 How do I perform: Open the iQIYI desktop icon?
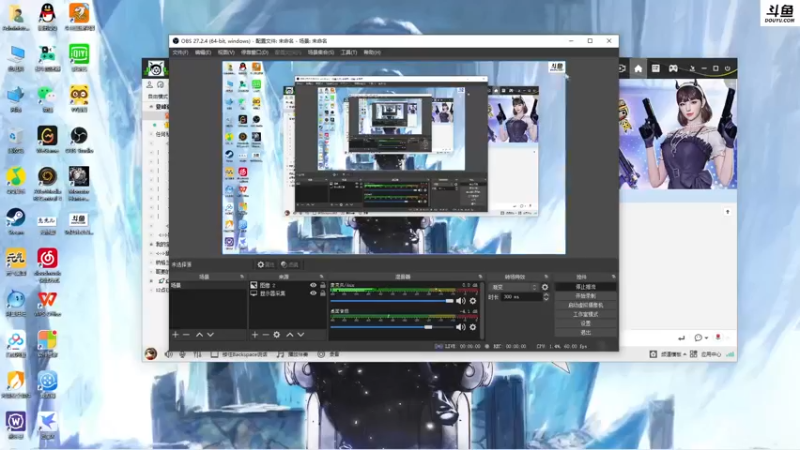click(x=79, y=58)
